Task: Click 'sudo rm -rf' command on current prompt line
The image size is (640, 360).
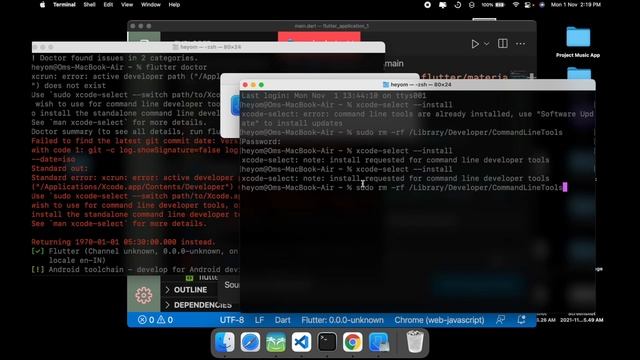Action: [x=459, y=188]
